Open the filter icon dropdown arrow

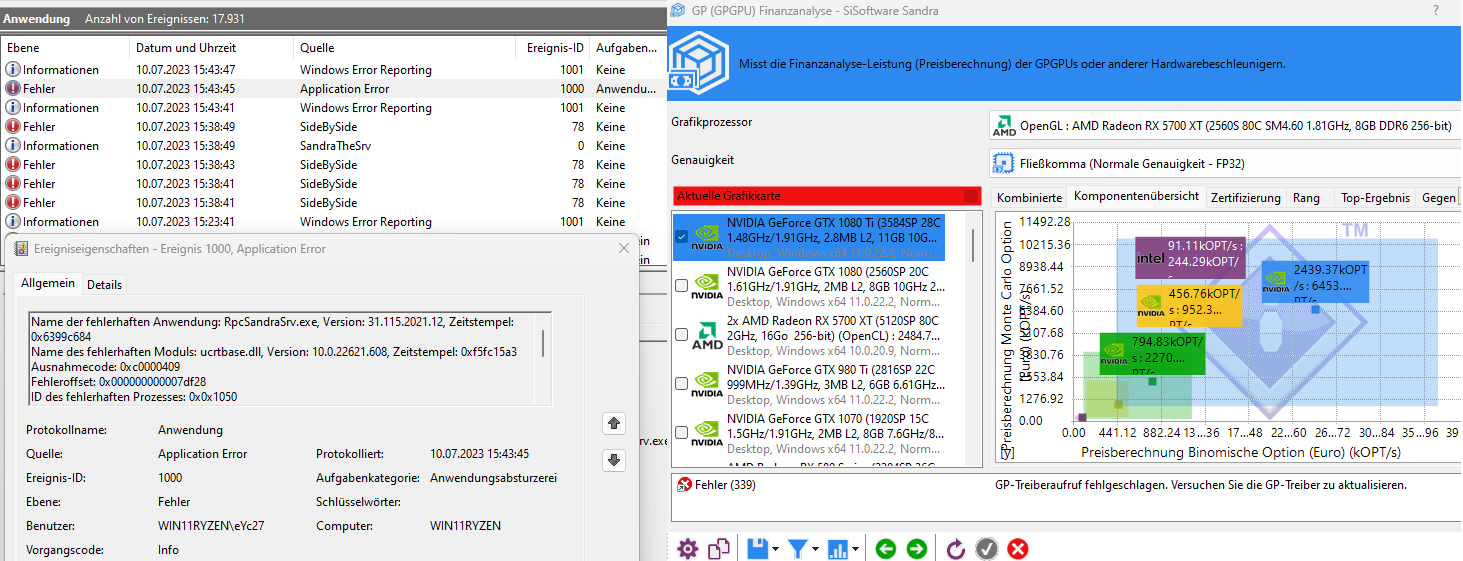click(x=816, y=549)
